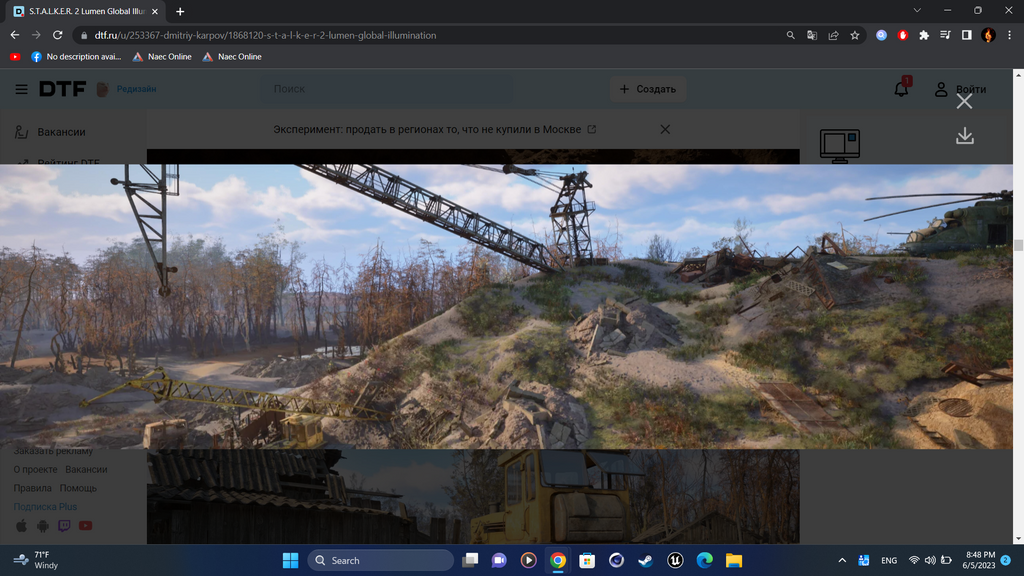Toggle the Chrome side panel
This screenshot has height=576, width=1024.
[967, 35]
